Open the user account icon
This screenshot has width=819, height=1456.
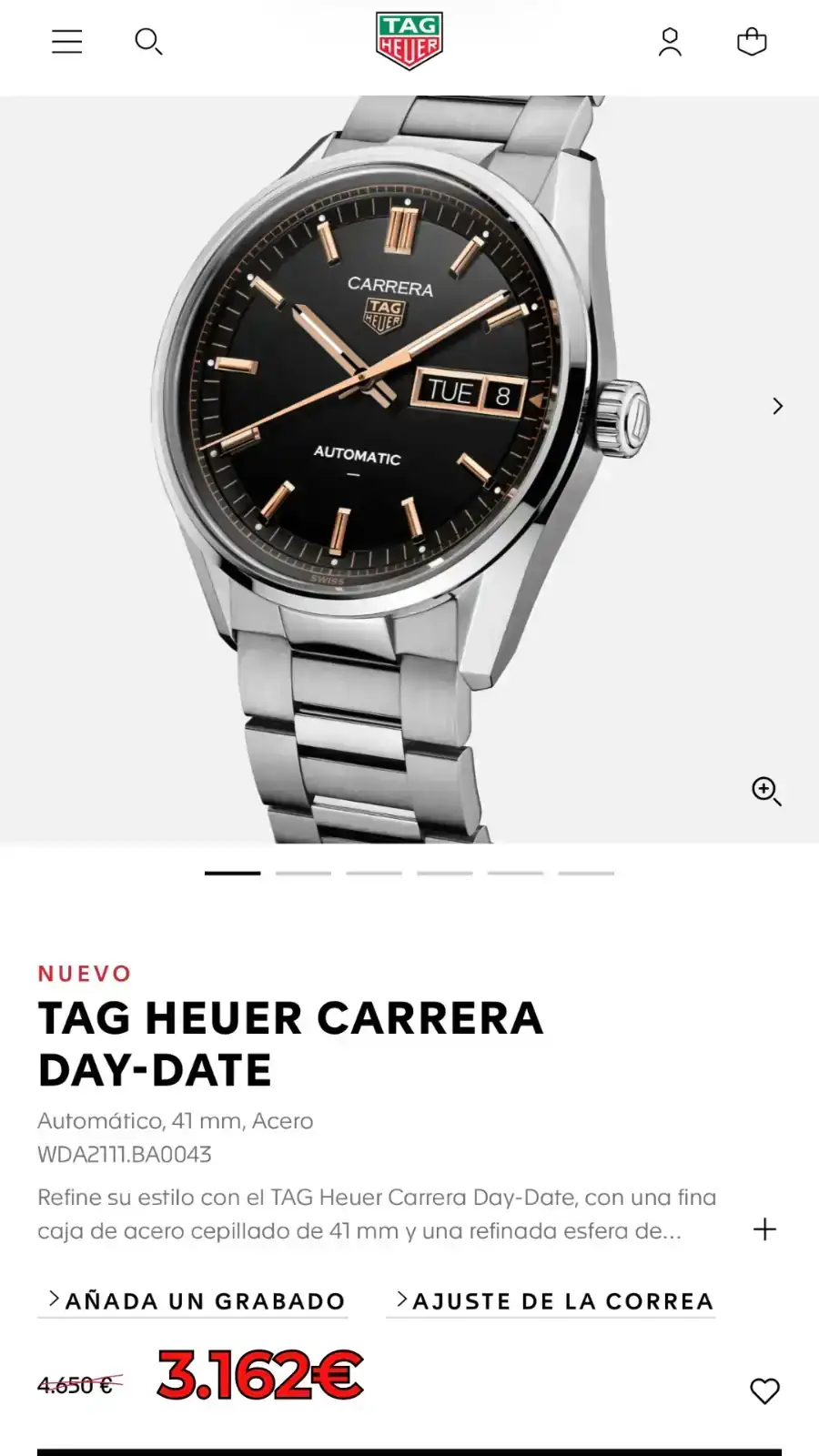point(670,42)
